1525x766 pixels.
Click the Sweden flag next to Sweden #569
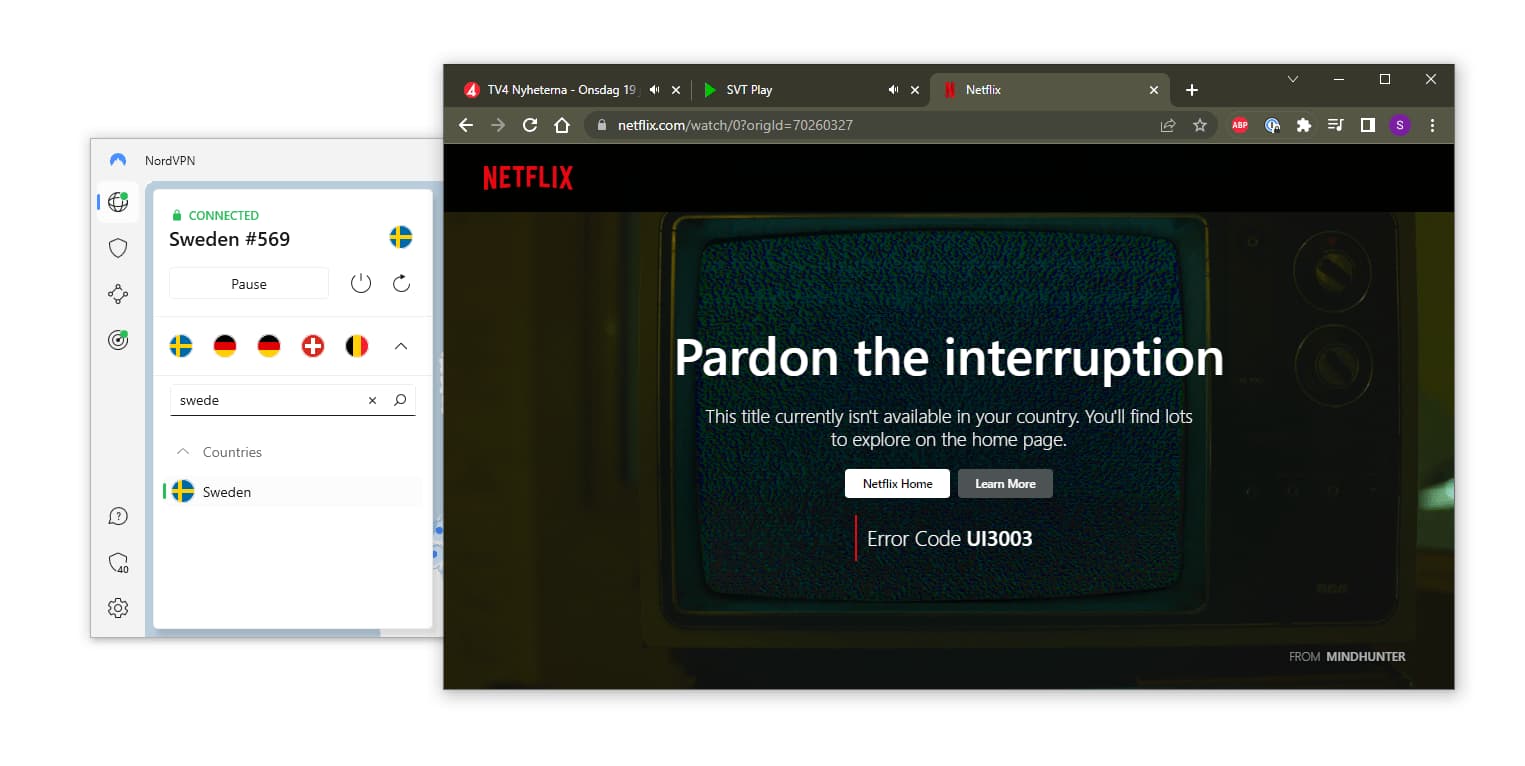[401, 237]
